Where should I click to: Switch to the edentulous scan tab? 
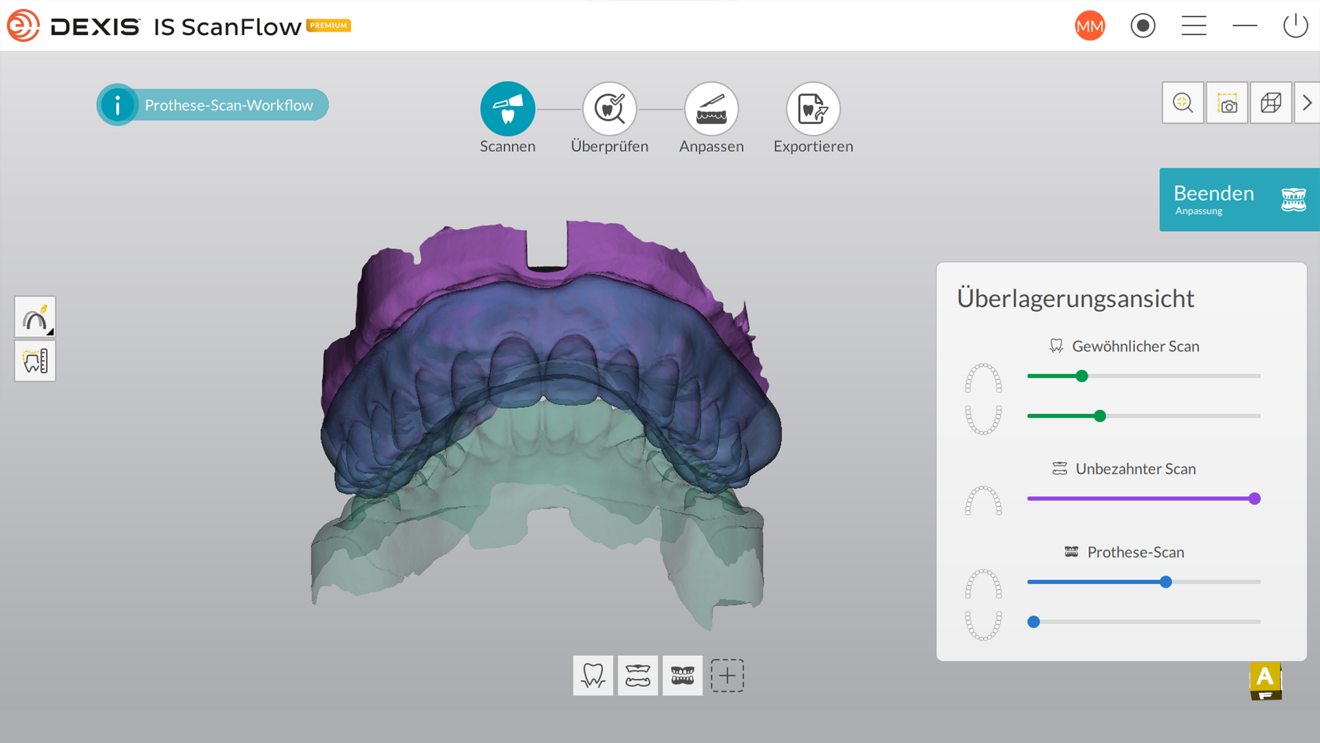pos(638,676)
